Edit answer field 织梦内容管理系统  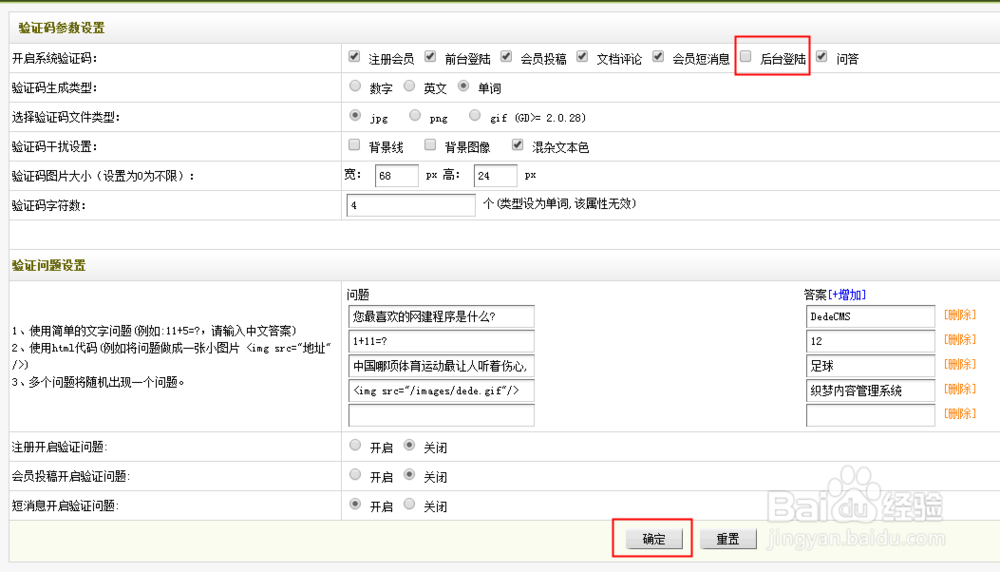click(x=871, y=391)
